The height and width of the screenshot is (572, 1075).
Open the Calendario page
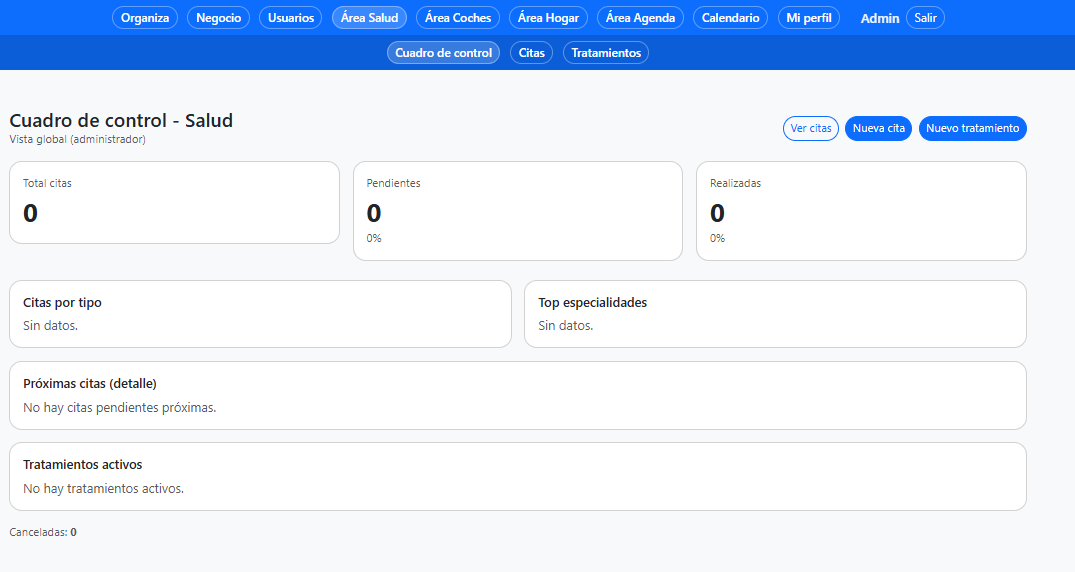tap(730, 18)
